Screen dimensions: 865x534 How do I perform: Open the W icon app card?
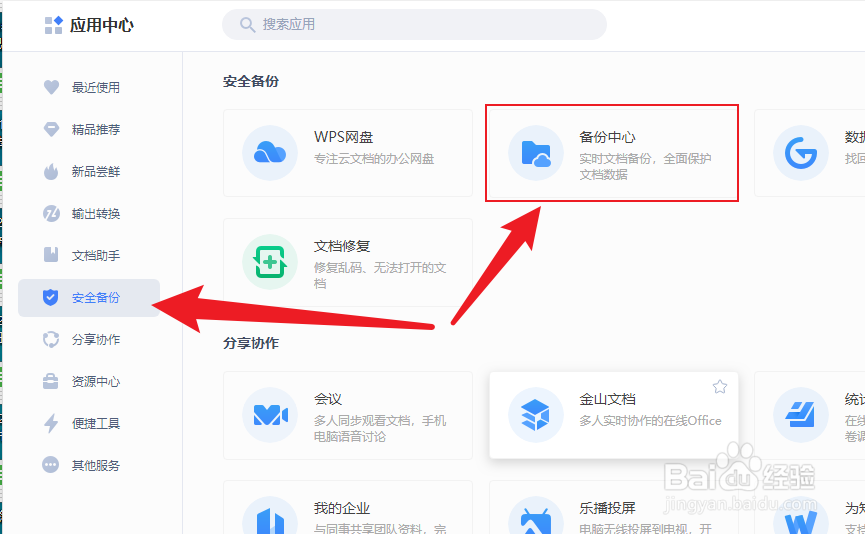800,516
